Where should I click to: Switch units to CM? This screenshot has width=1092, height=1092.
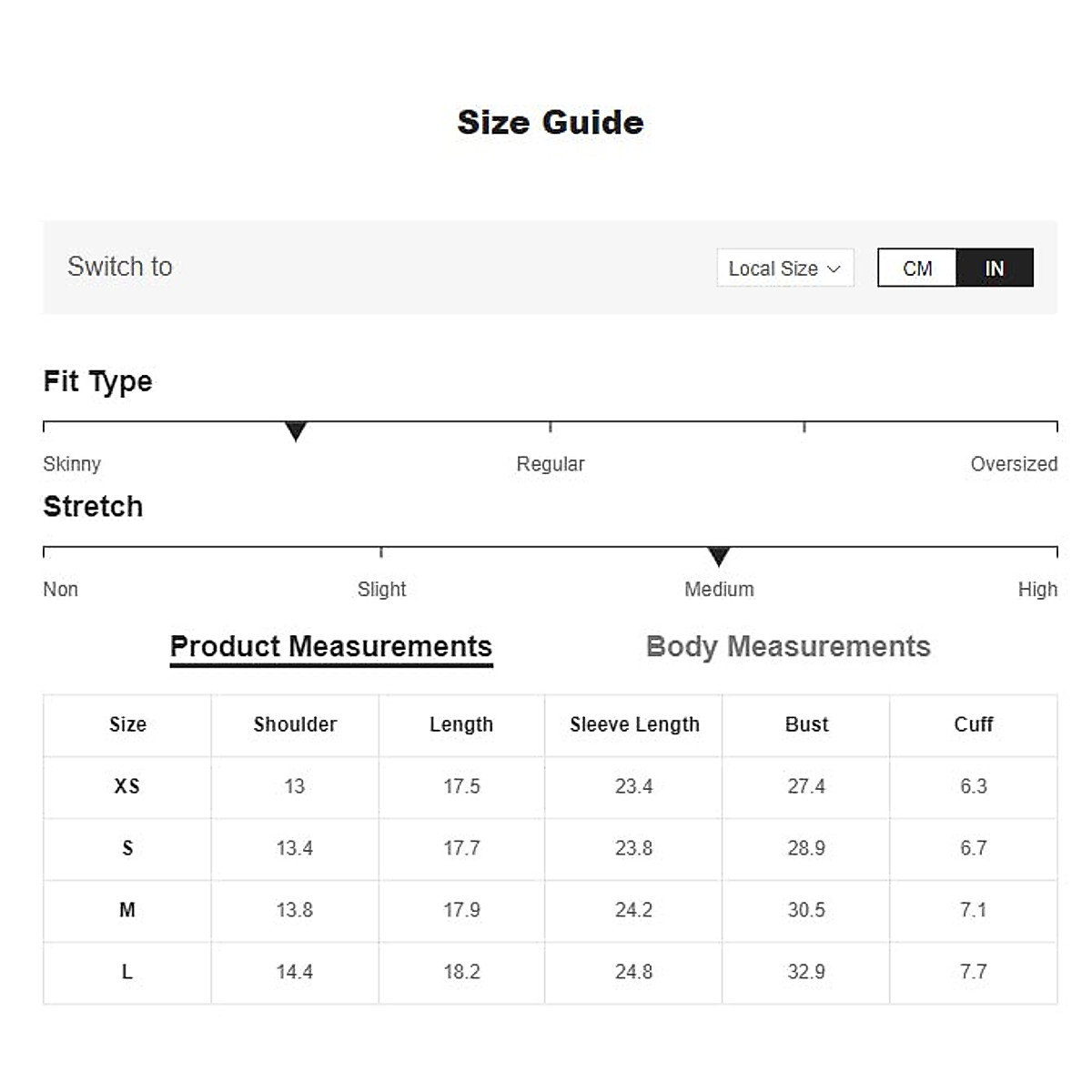916,268
